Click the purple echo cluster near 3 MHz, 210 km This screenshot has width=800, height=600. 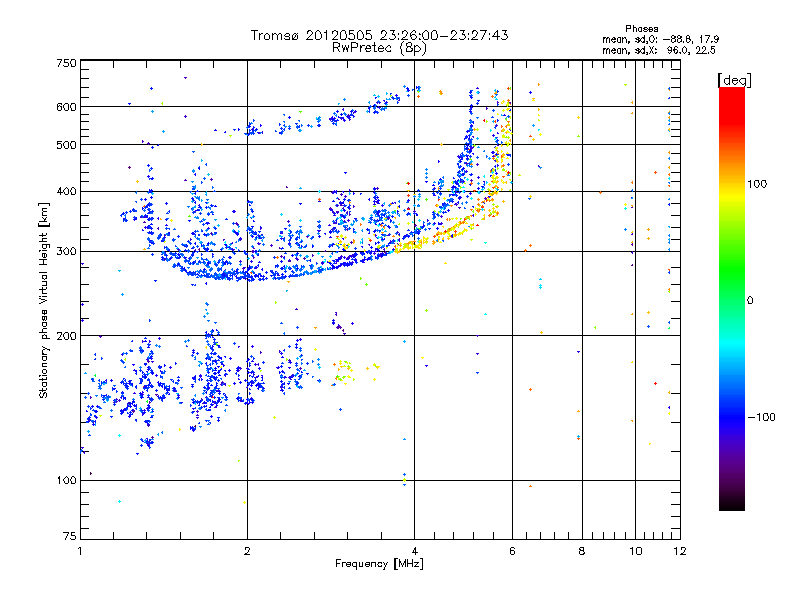pyautogui.click(x=341, y=324)
